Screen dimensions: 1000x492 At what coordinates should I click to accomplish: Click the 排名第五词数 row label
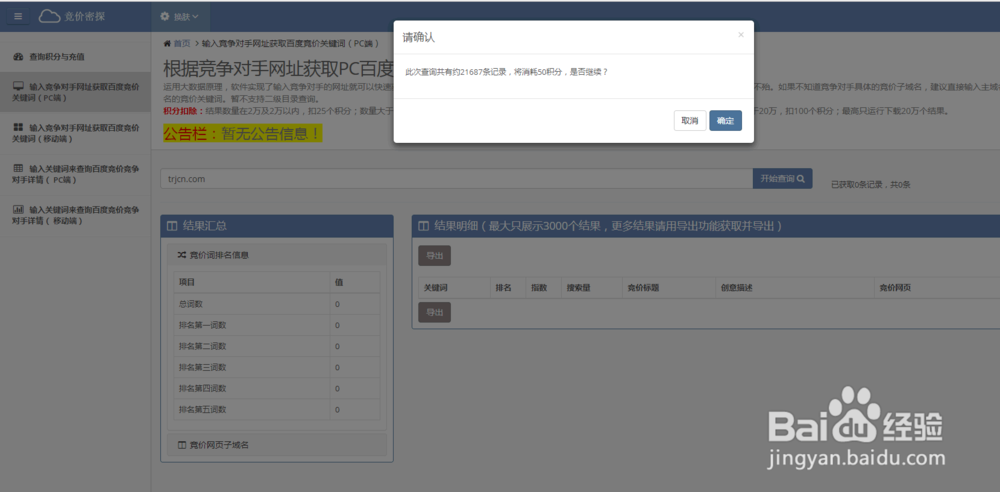click(x=202, y=409)
